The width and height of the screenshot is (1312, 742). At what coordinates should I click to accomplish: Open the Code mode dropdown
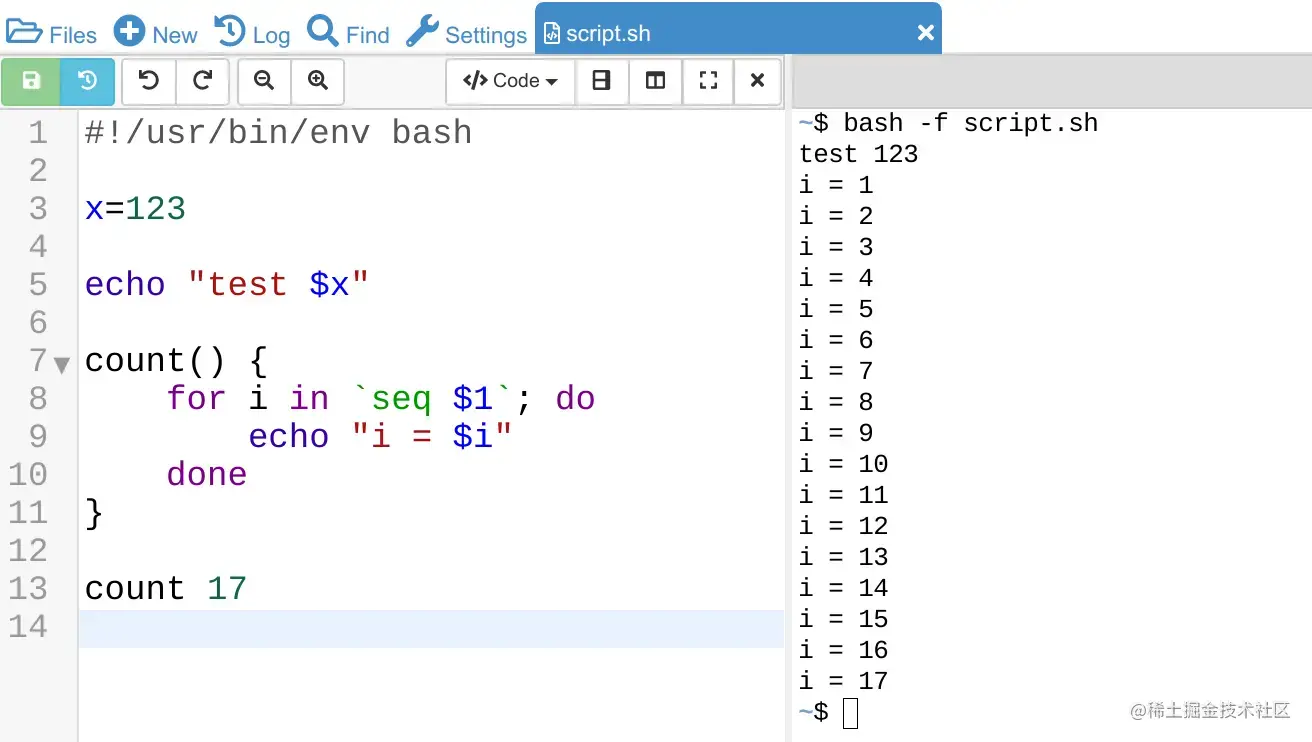(x=510, y=81)
